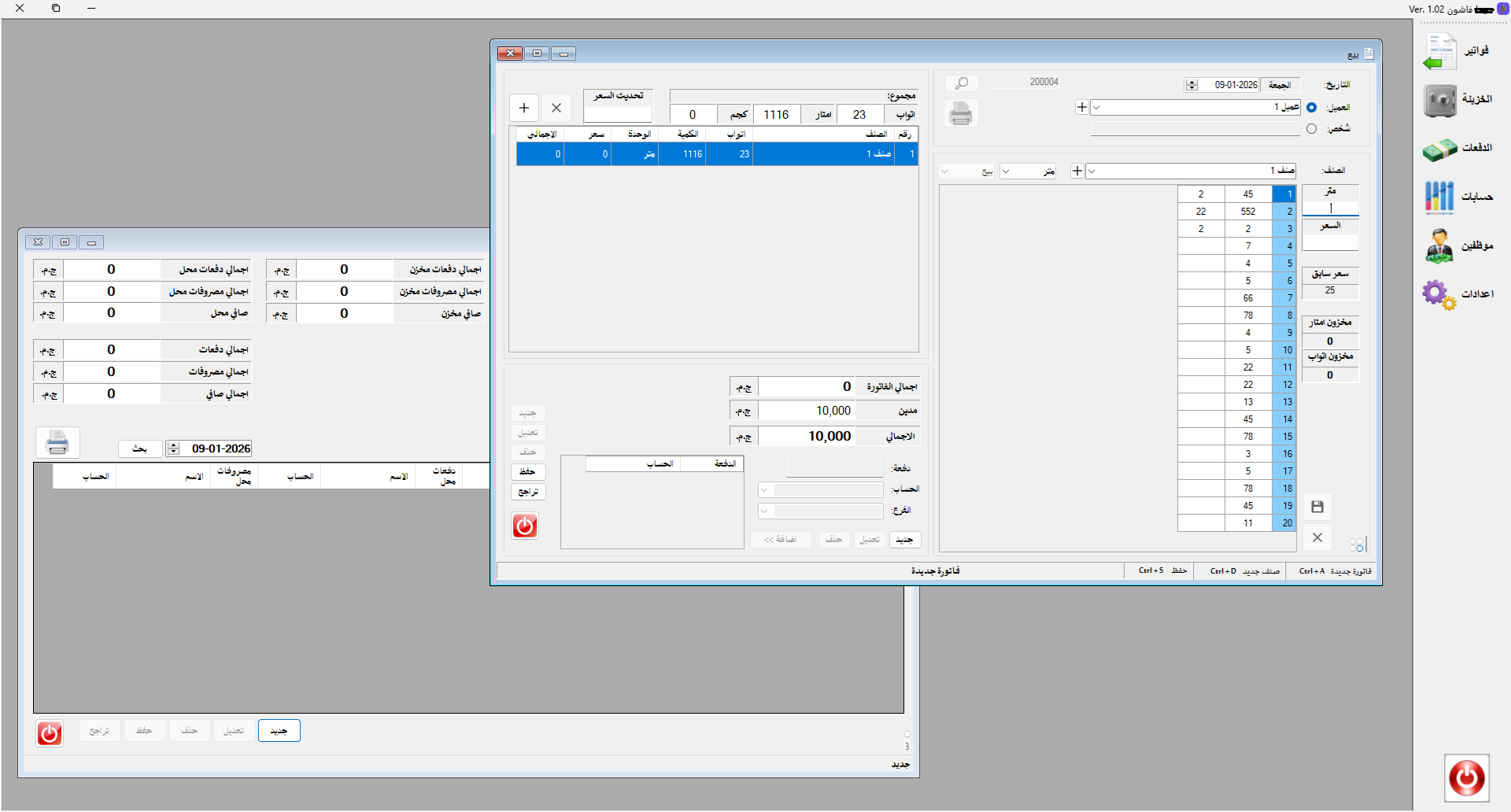Image resolution: width=1511 pixels, height=812 pixels.
Task: Click the صنف جديد Ctrl+D status item
Action: pos(1245,571)
